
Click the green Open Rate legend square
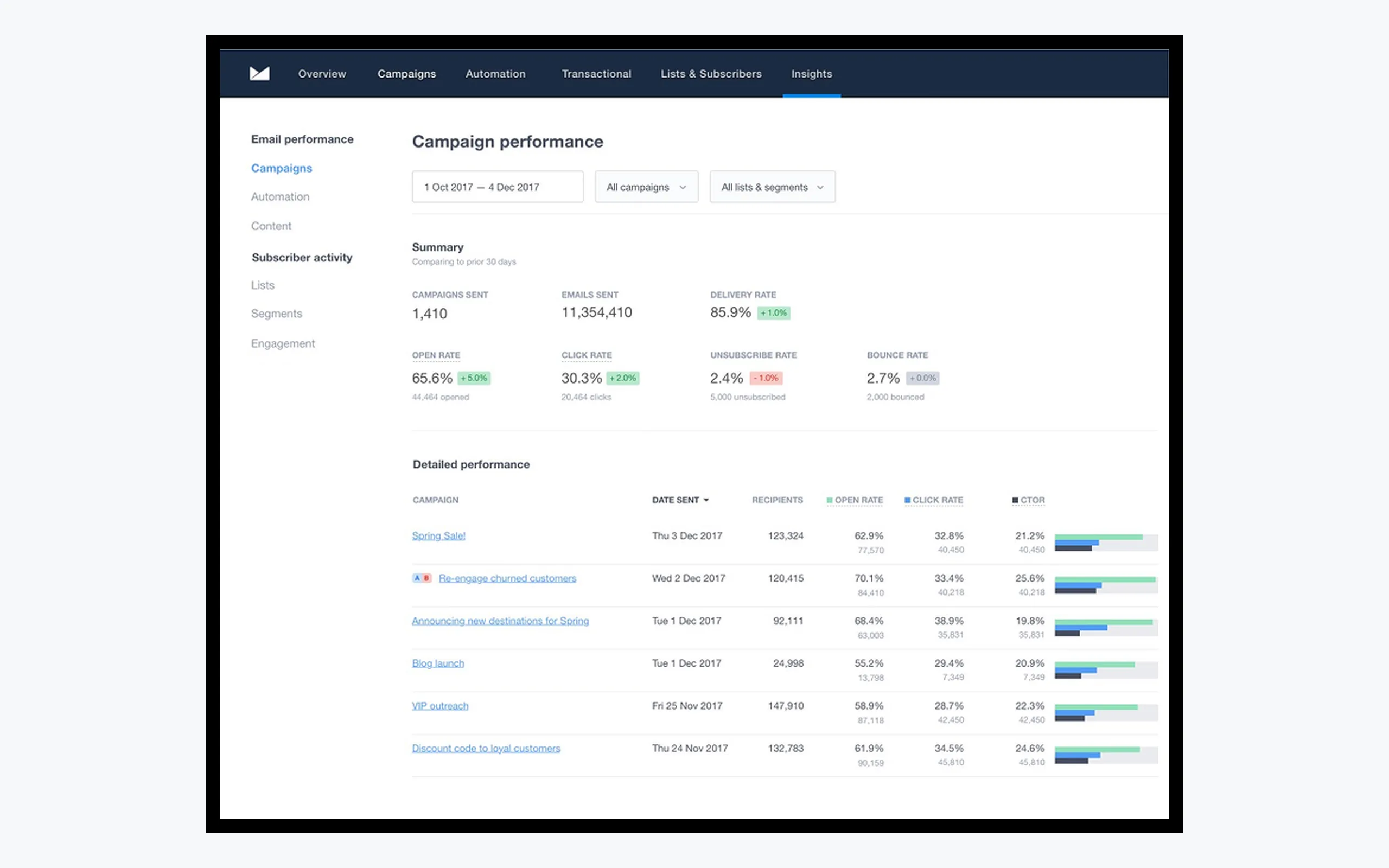tap(830, 500)
